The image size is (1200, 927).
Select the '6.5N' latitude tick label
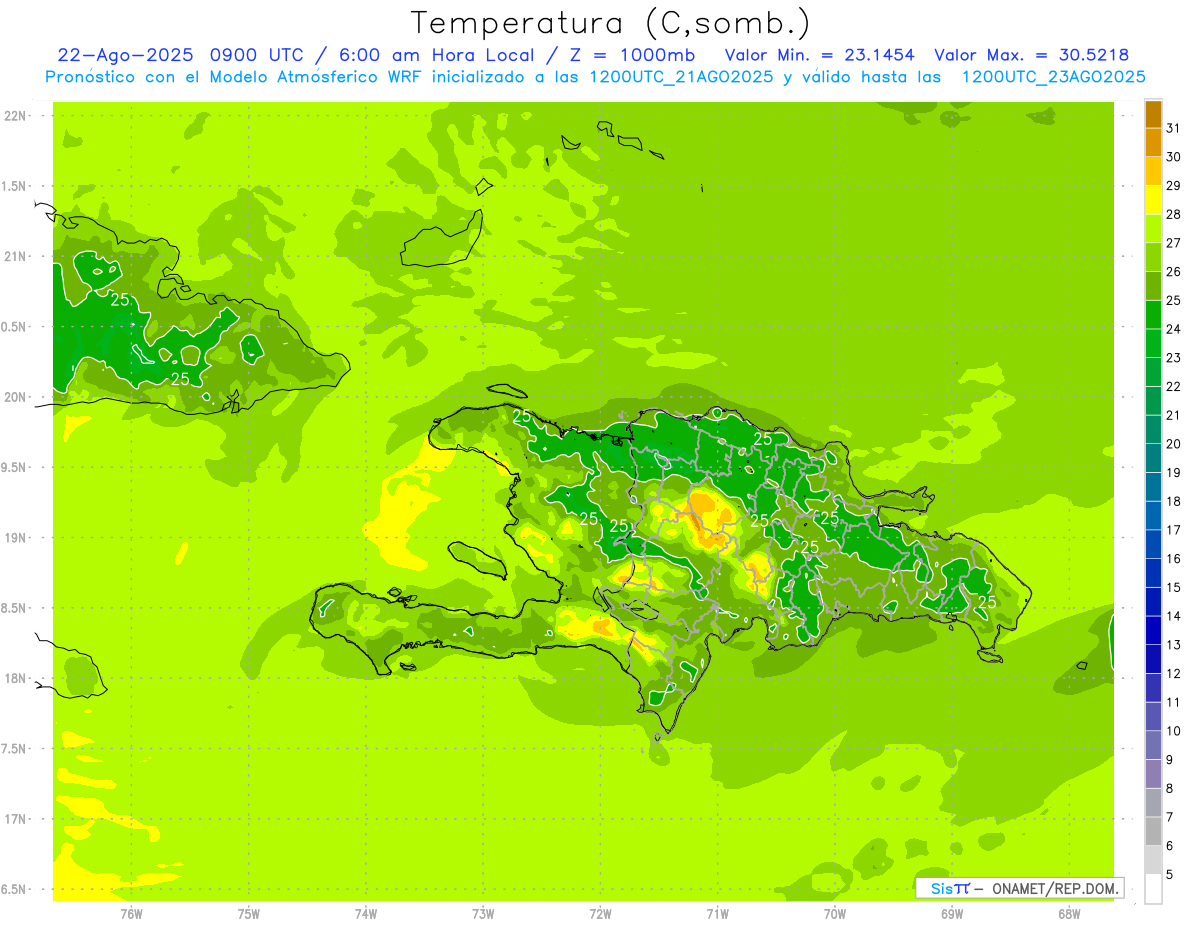(15, 889)
